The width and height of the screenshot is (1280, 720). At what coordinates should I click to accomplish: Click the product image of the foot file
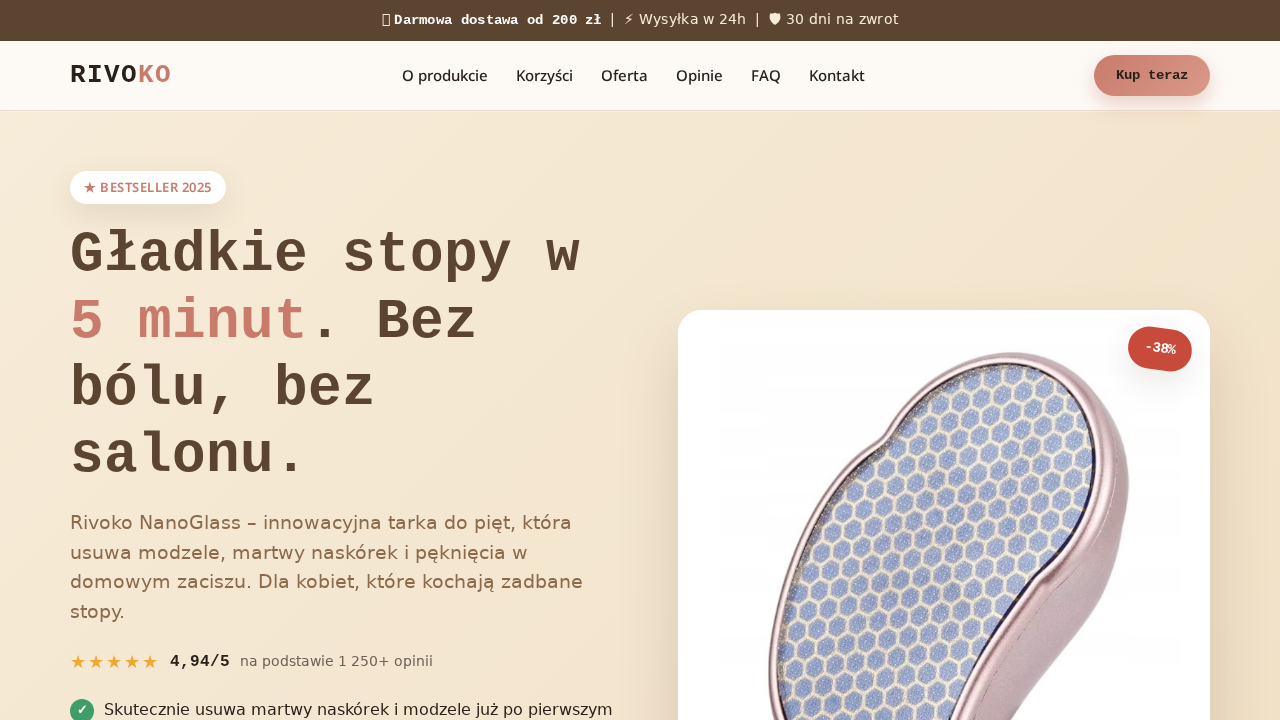944,530
